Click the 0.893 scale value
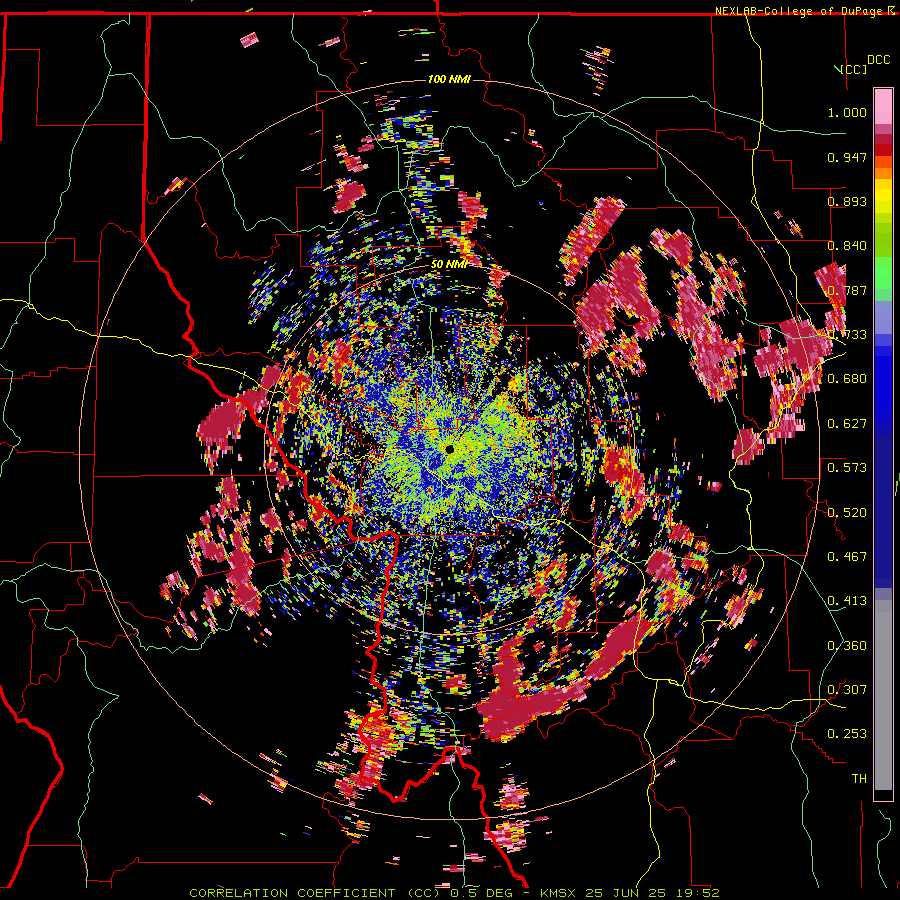Image resolution: width=900 pixels, height=900 pixels. point(847,201)
